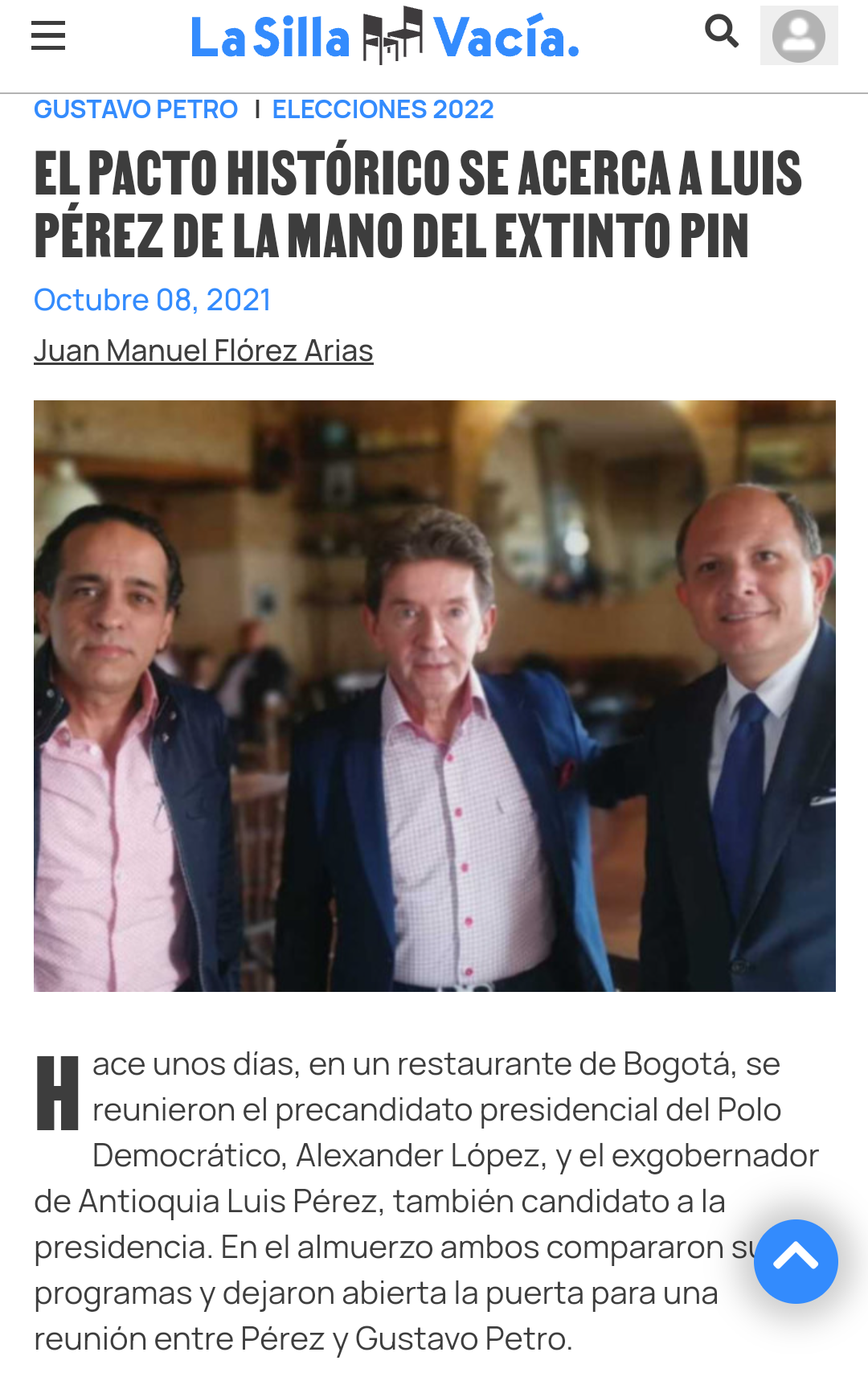
Task: Click the "La Silla" logo text
Action: pos(270,38)
